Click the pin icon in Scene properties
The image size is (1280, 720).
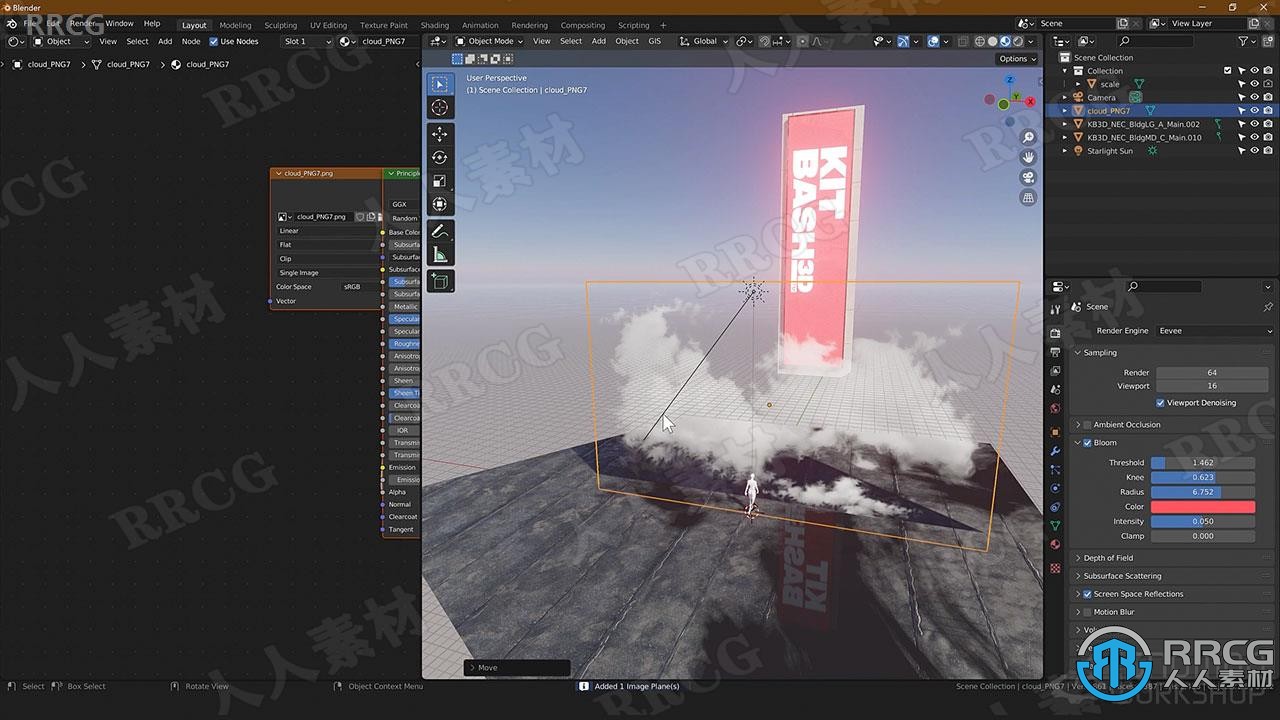point(1268,307)
